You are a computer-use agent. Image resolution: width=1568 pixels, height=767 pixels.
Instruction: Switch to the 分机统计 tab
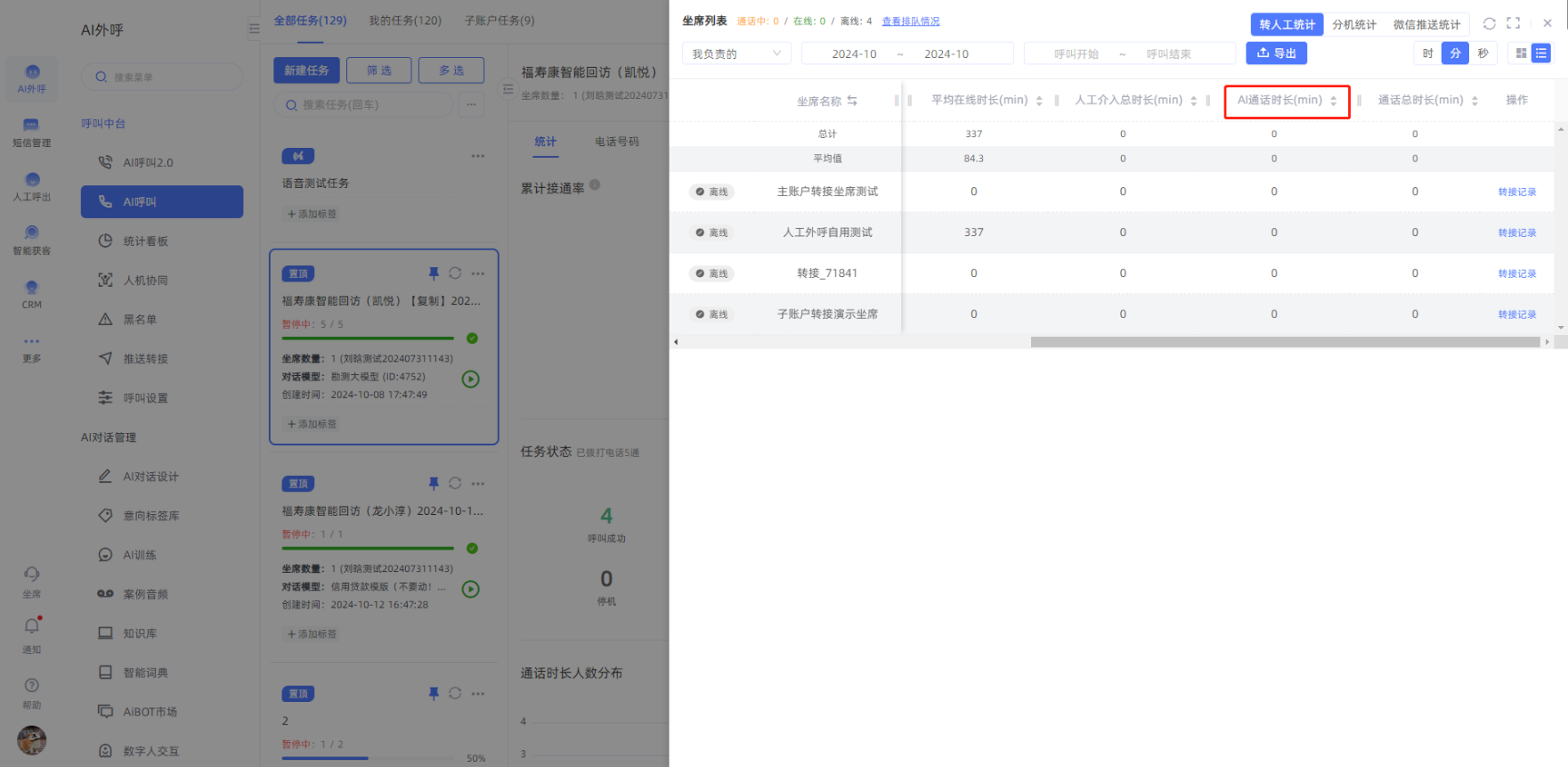coord(1353,25)
